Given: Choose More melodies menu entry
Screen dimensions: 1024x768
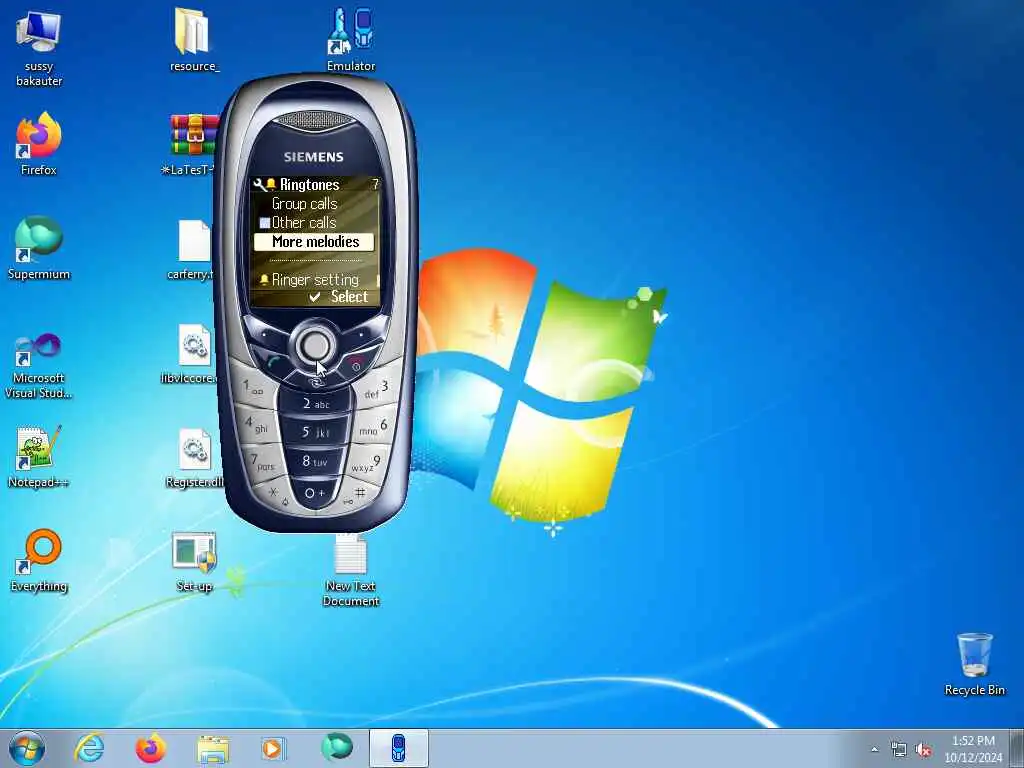Looking at the screenshot, I should pos(314,242).
